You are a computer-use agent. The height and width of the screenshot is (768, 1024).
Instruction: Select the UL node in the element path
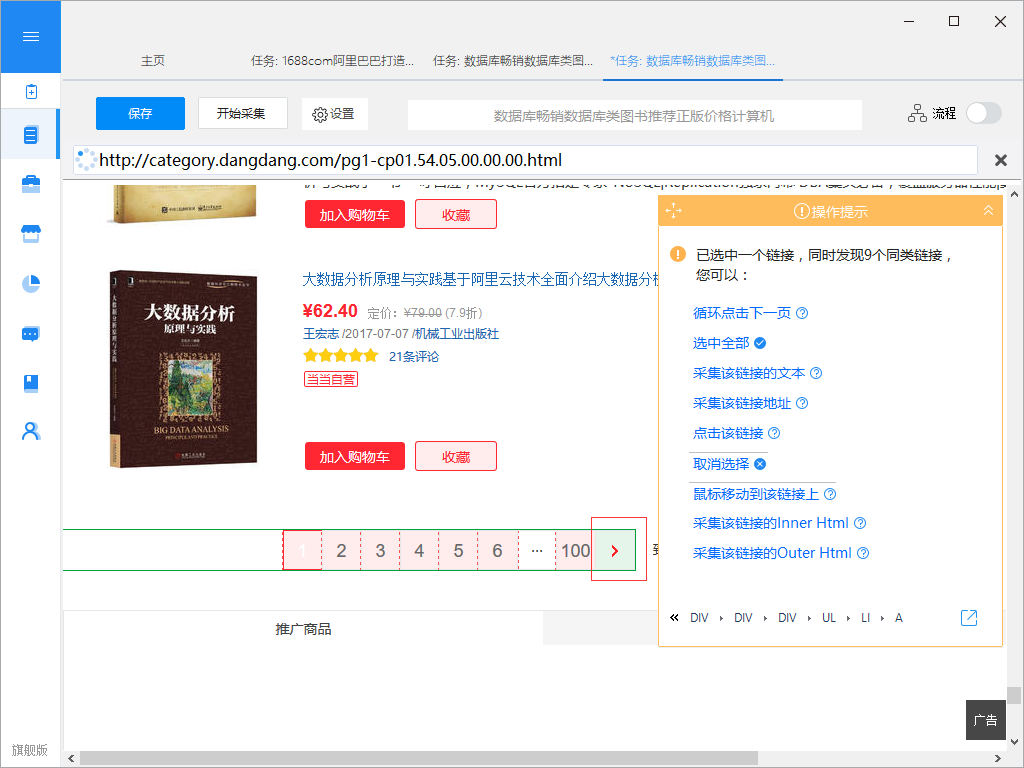point(829,618)
